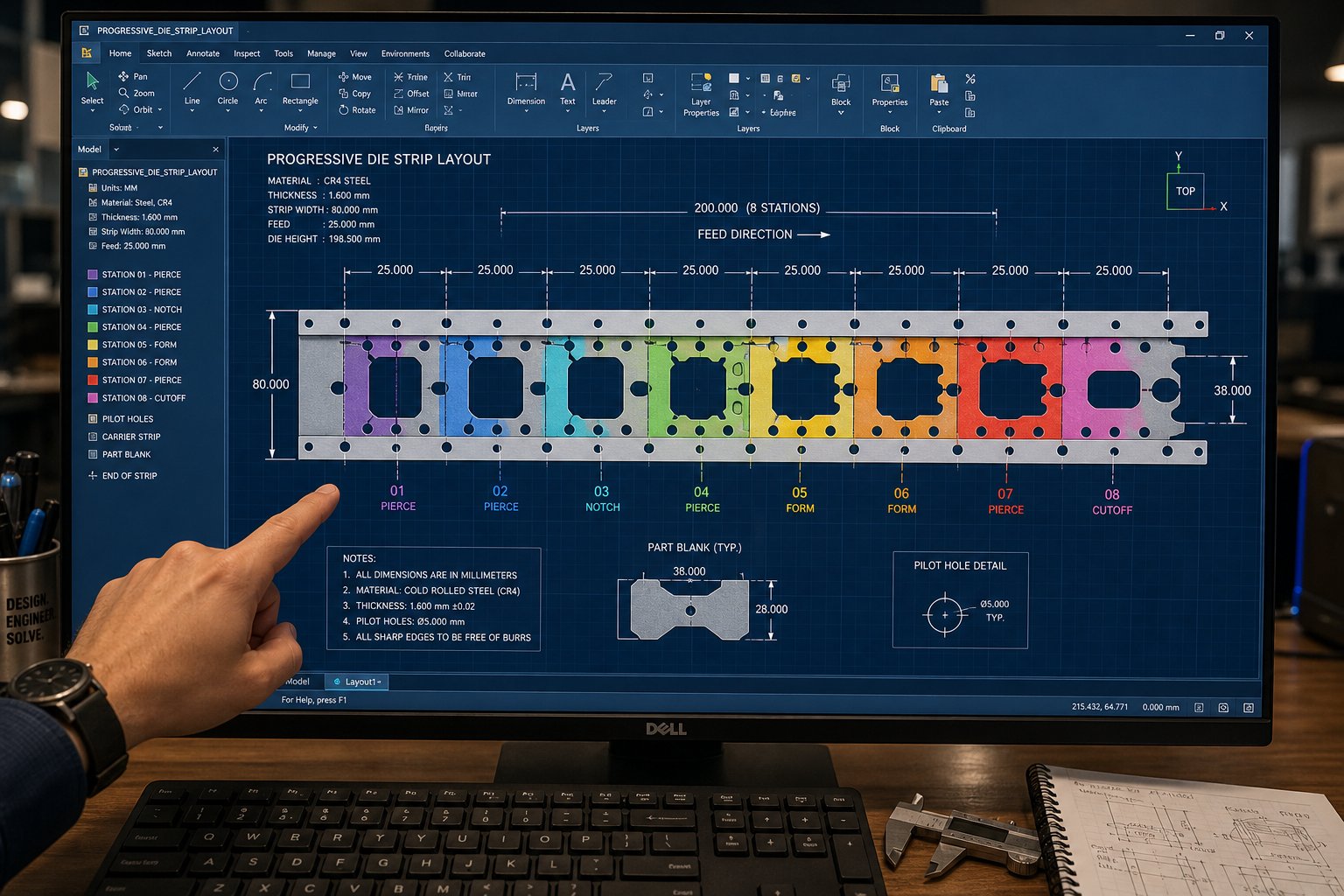Click the Material: Steel, CR4 entry

130,202
